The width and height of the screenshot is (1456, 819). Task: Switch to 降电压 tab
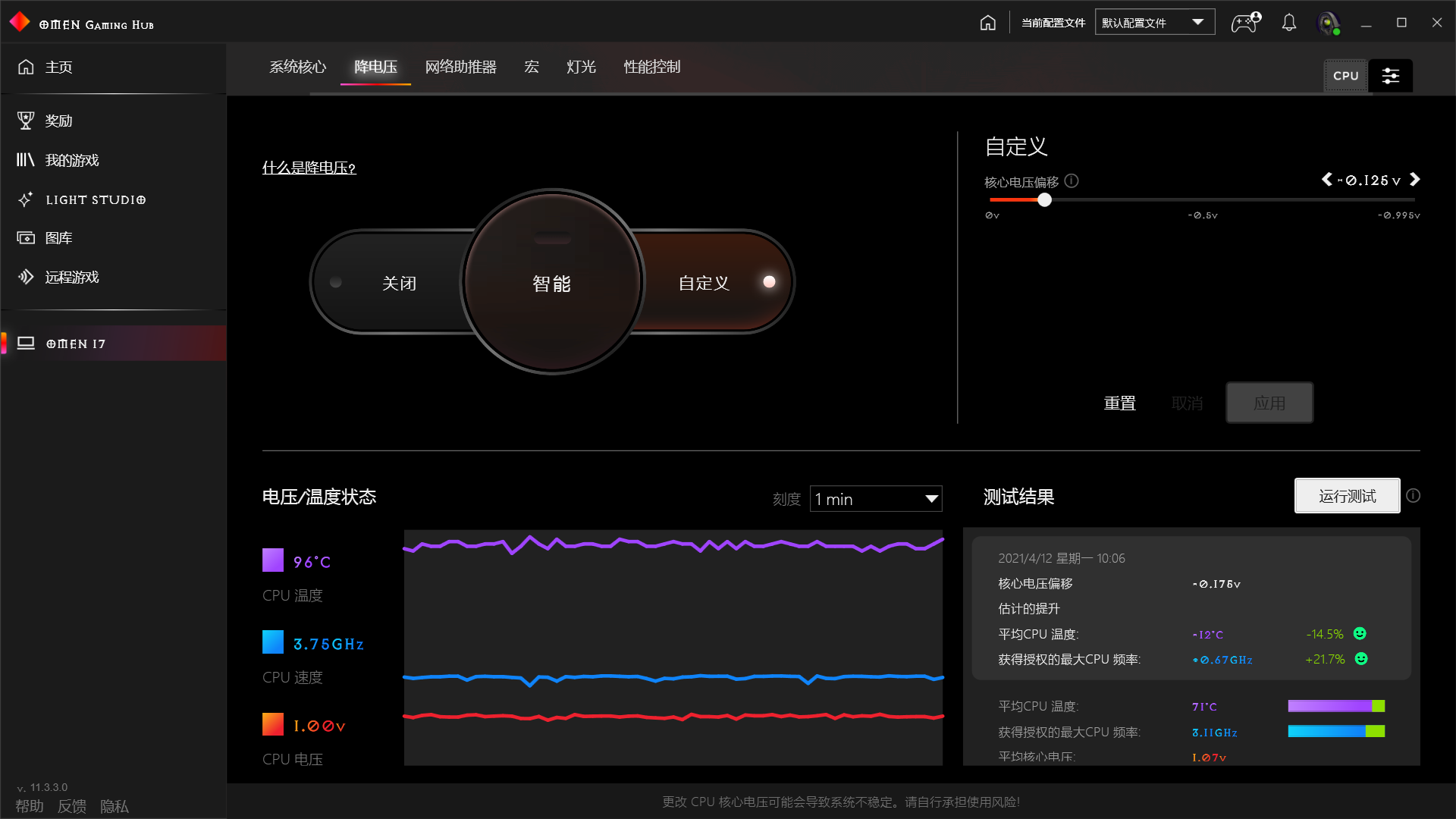(375, 67)
